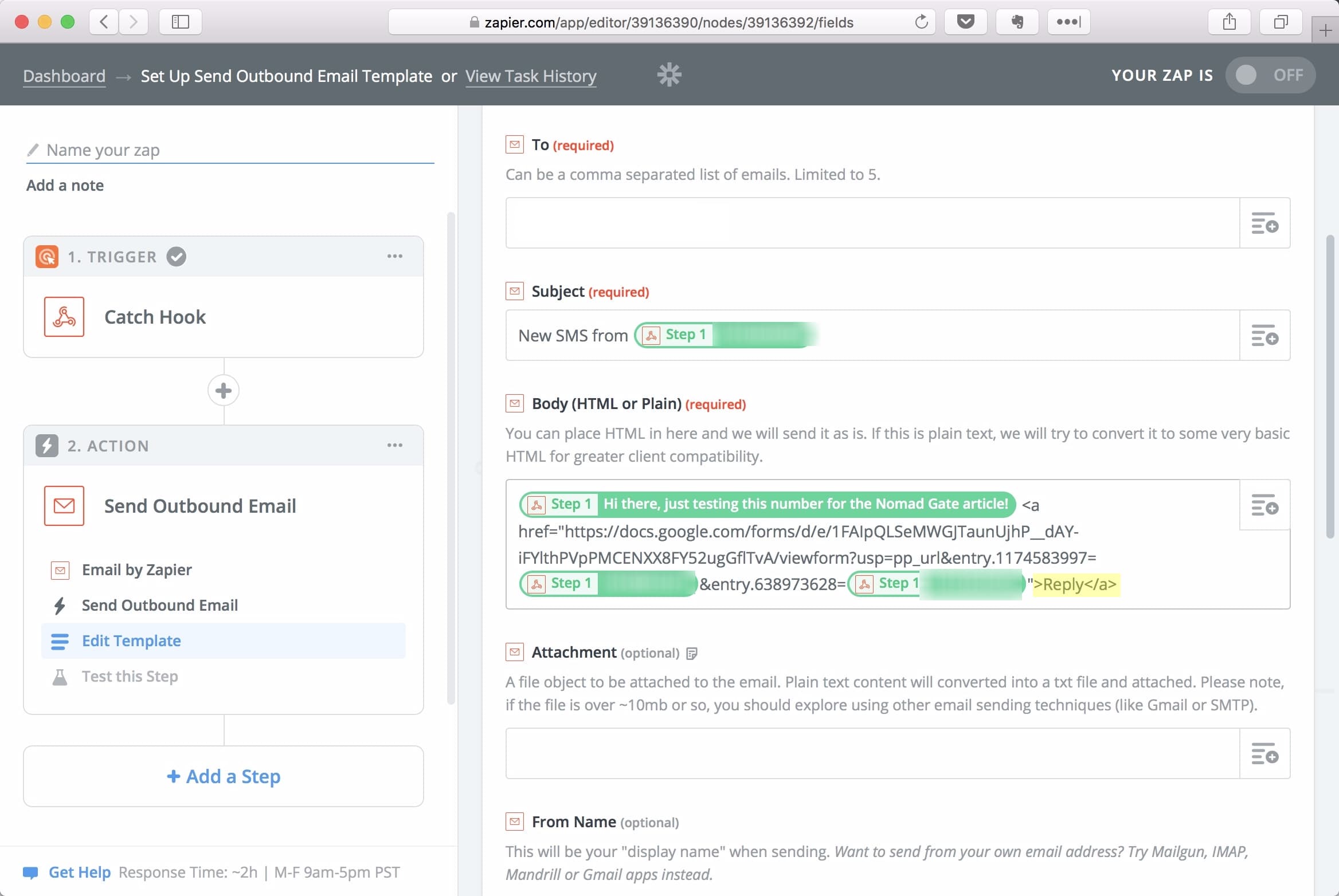The height and width of the screenshot is (896, 1339).
Task: Click into the Attachment input field
Action: click(872, 754)
